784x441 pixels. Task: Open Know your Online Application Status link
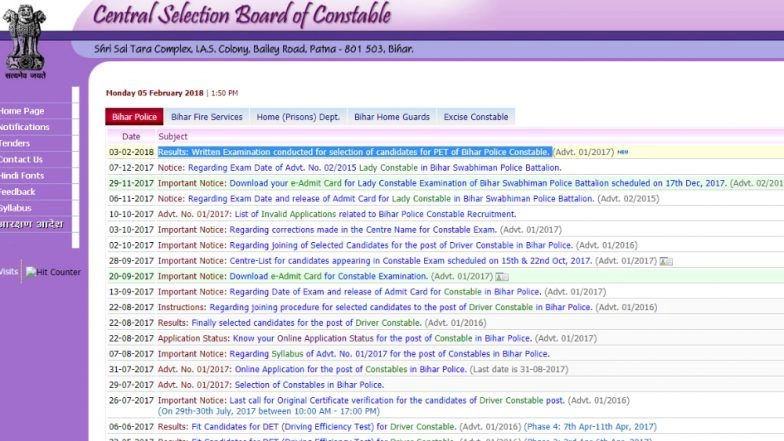tap(382, 338)
